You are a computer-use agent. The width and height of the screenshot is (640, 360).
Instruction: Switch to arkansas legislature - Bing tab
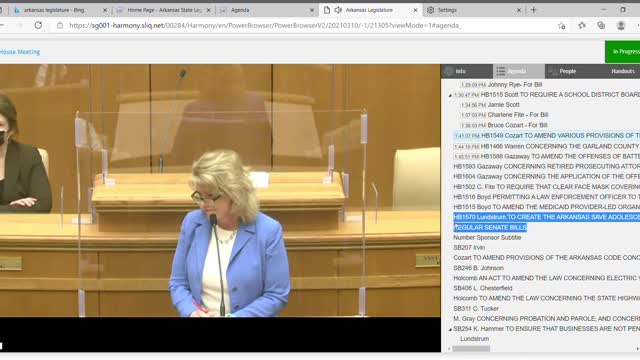coord(54,10)
